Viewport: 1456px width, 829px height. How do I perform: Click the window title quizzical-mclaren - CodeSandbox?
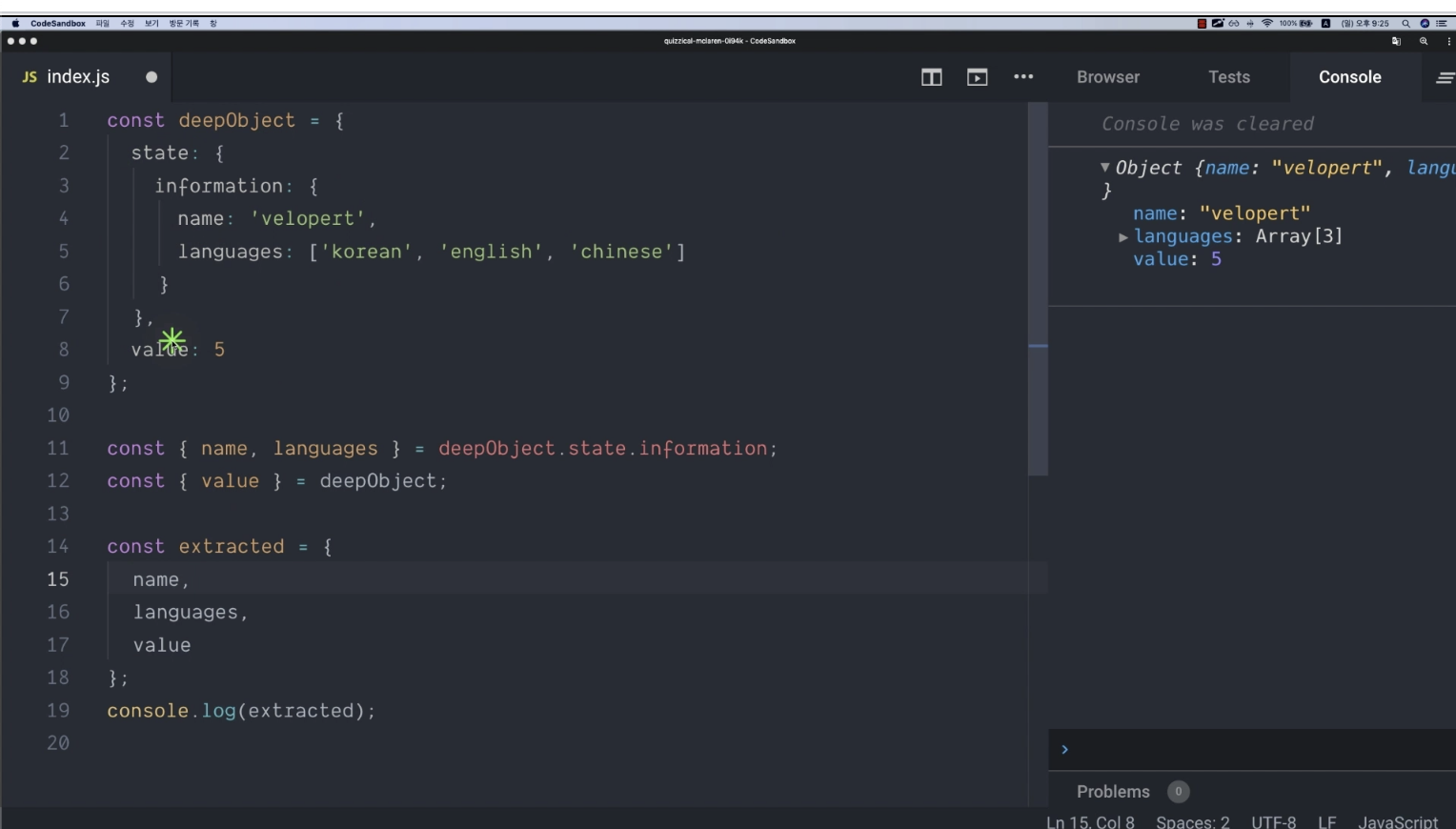coord(730,41)
